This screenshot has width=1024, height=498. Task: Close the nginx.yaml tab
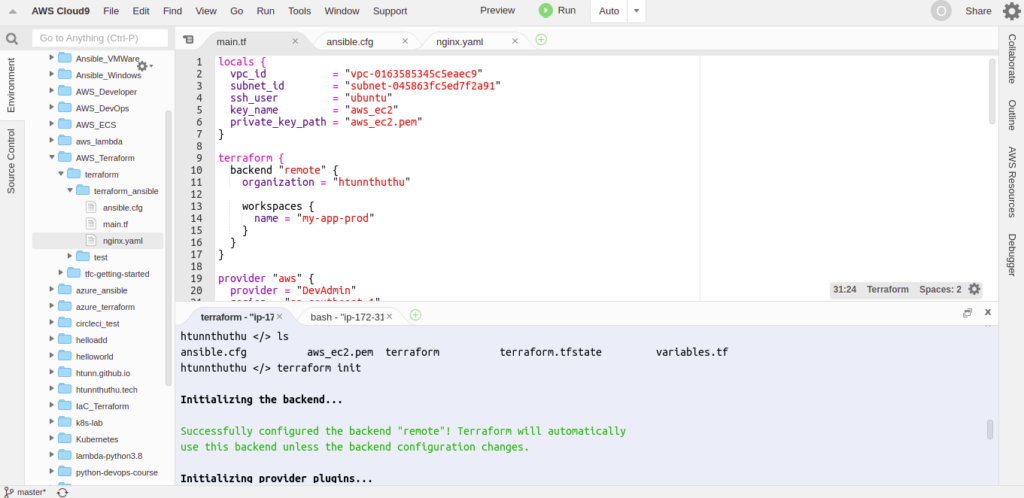515,40
